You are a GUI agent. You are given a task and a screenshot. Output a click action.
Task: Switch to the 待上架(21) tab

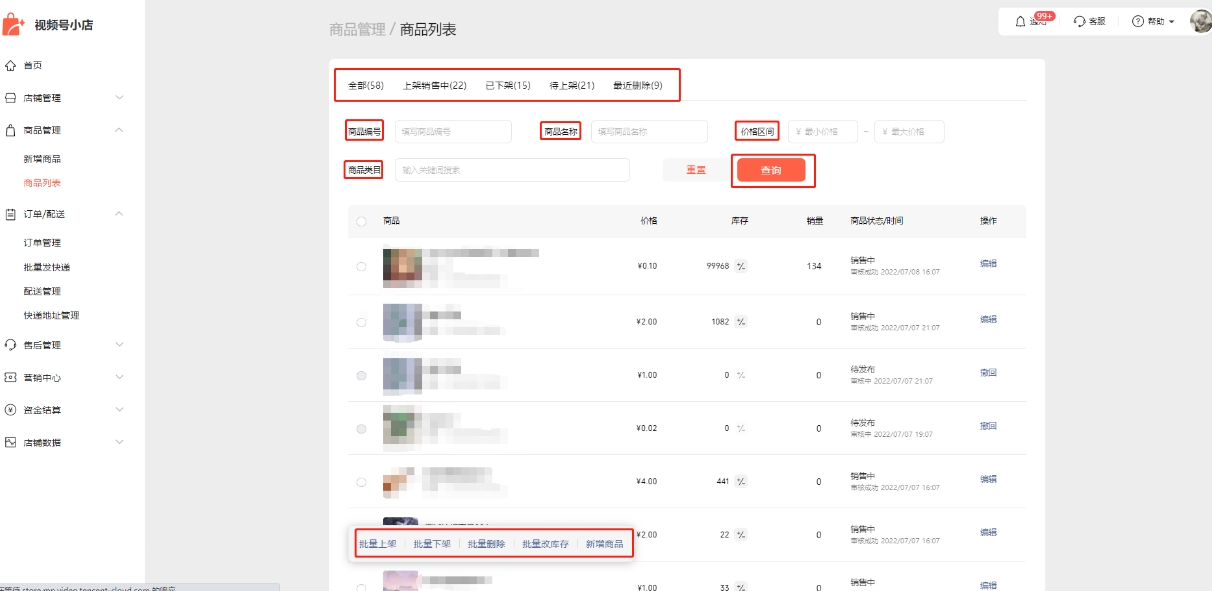[x=572, y=86]
